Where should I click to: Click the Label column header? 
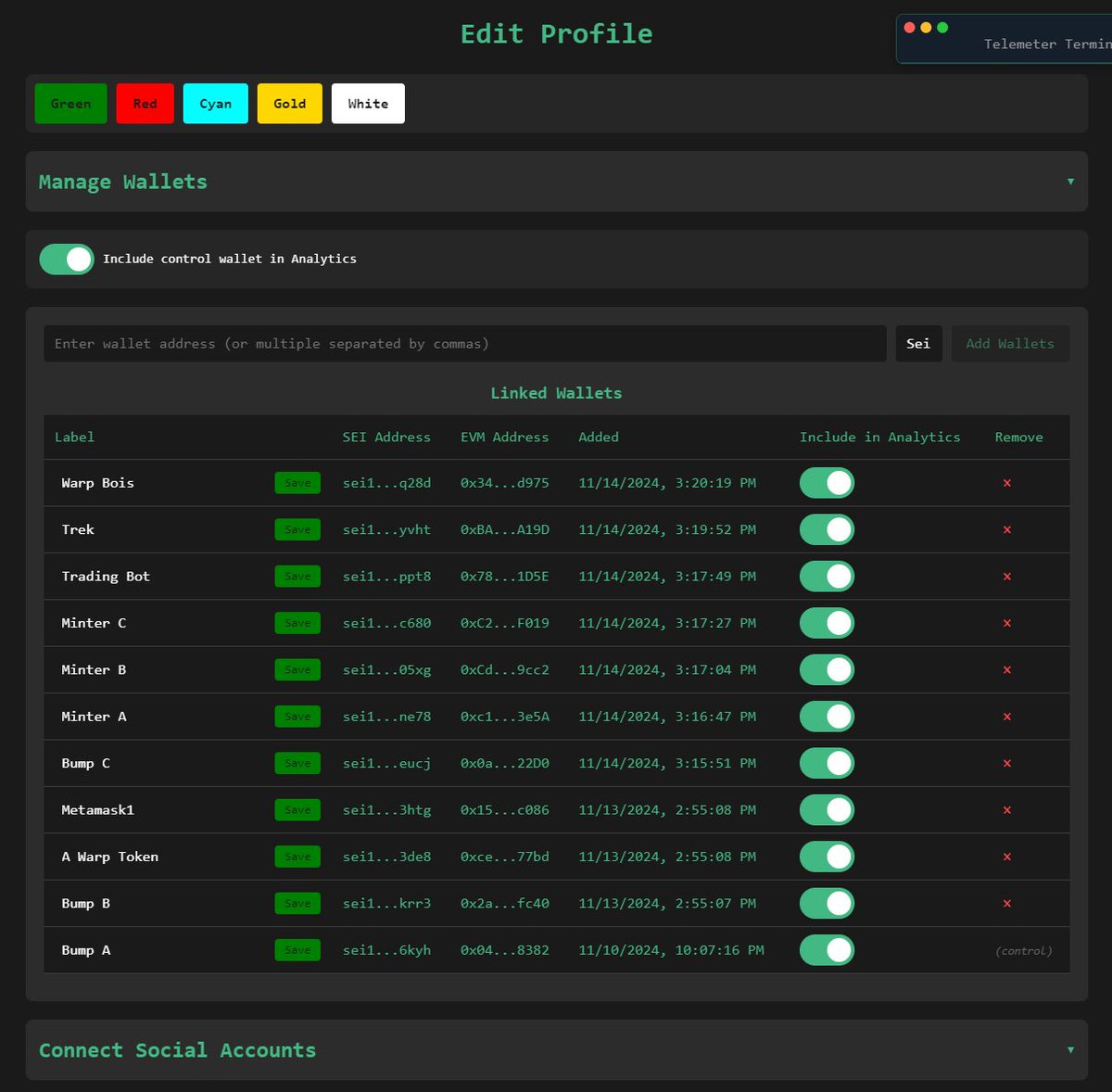coord(74,438)
